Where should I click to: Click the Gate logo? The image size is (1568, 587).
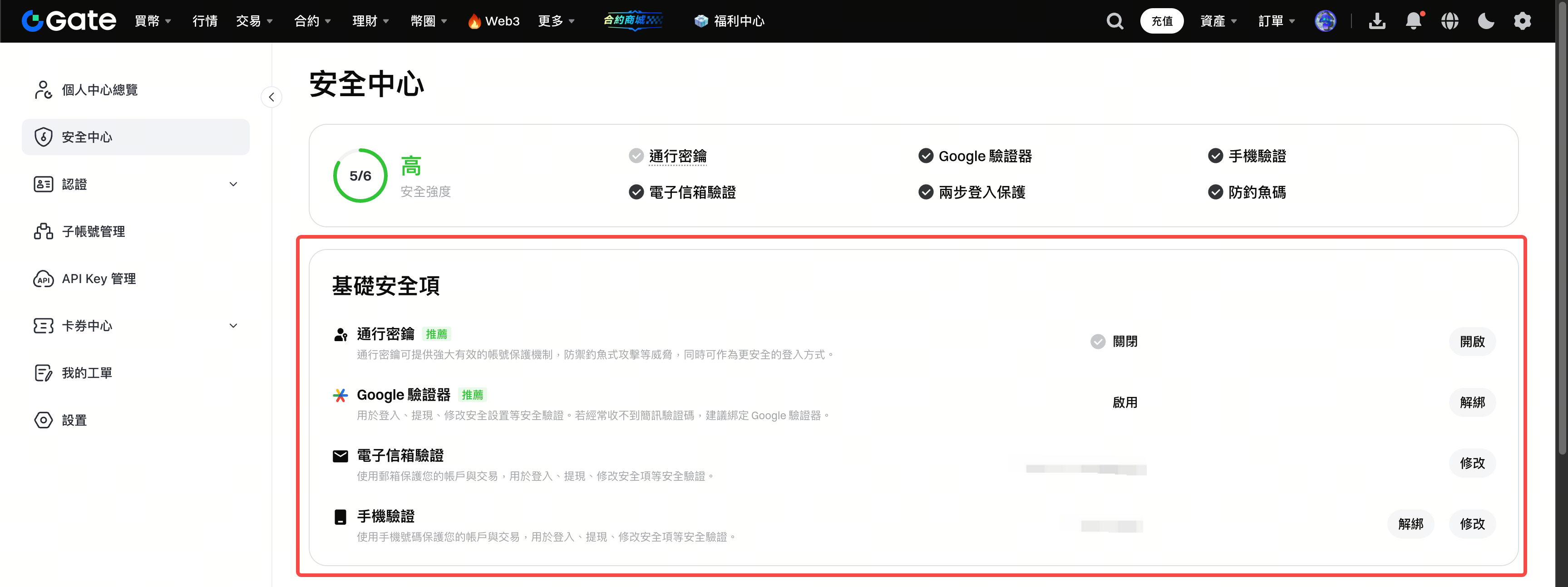69,21
